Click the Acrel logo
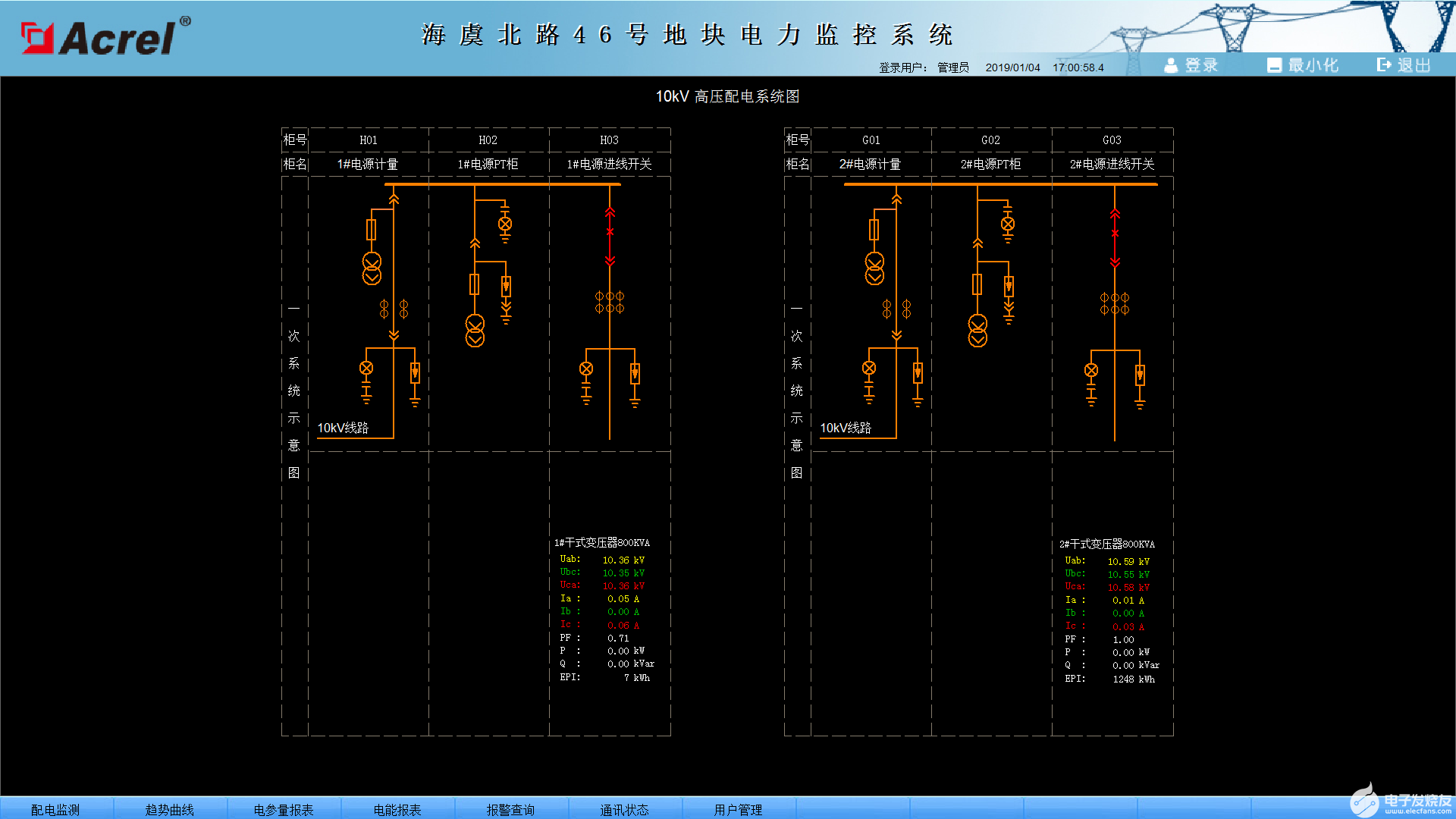Image resolution: width=1456 pixels, height=819 pixels. point(105,38)
